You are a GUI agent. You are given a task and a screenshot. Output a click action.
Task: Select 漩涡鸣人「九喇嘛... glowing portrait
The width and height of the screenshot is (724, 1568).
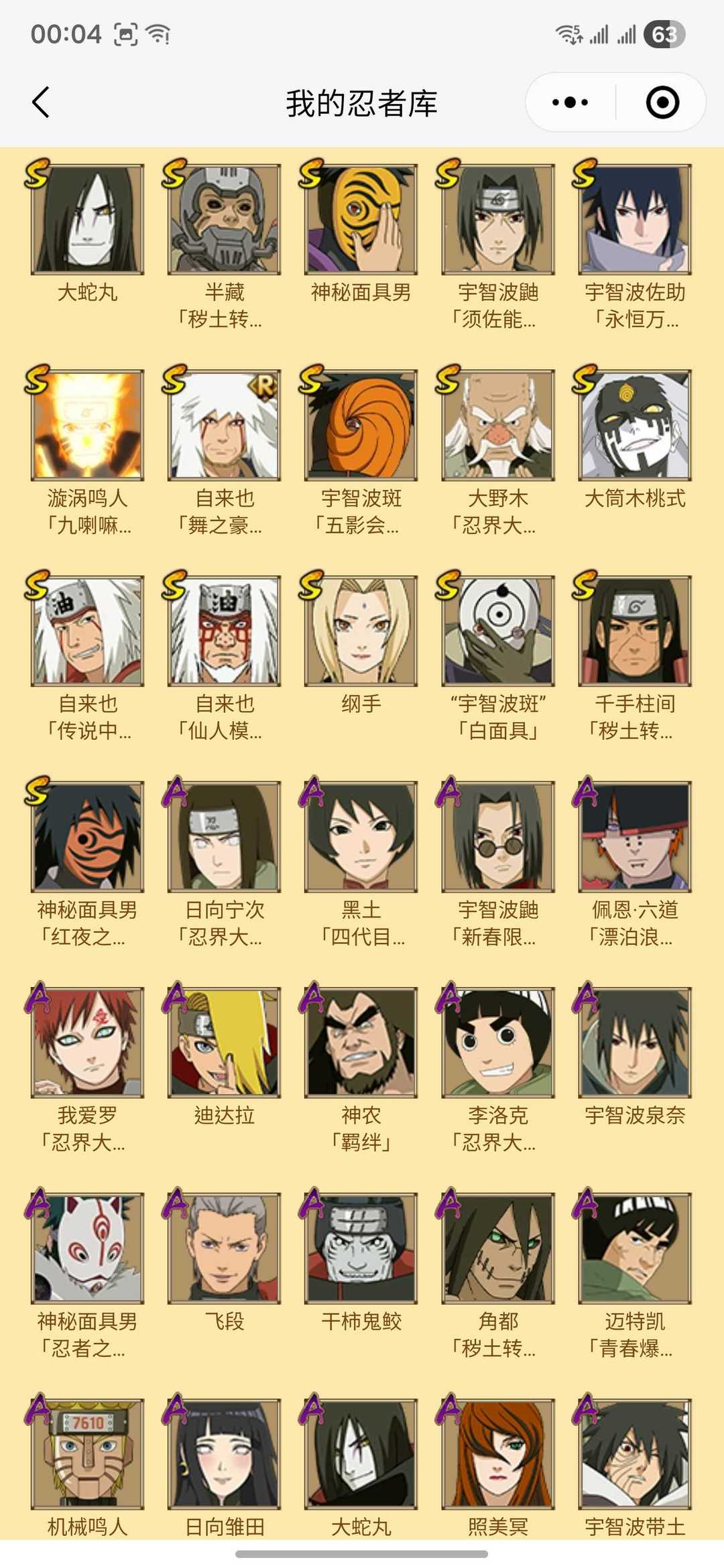pyautogui.click(x=88, y=425)
